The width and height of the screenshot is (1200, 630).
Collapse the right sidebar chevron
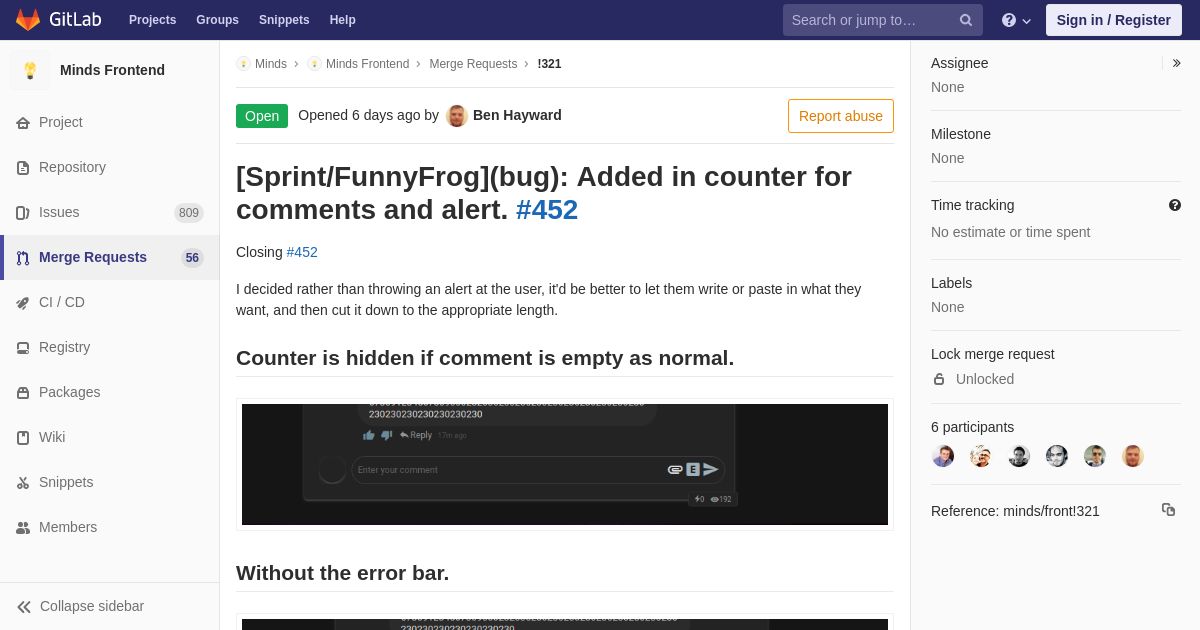1176,63
